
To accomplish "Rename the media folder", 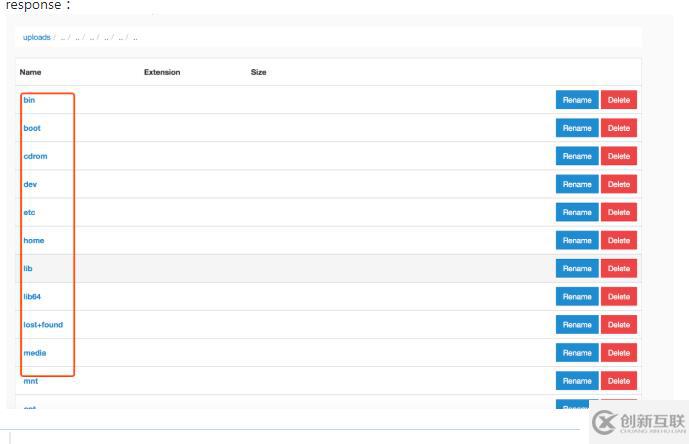I will [x=577, y=353].
